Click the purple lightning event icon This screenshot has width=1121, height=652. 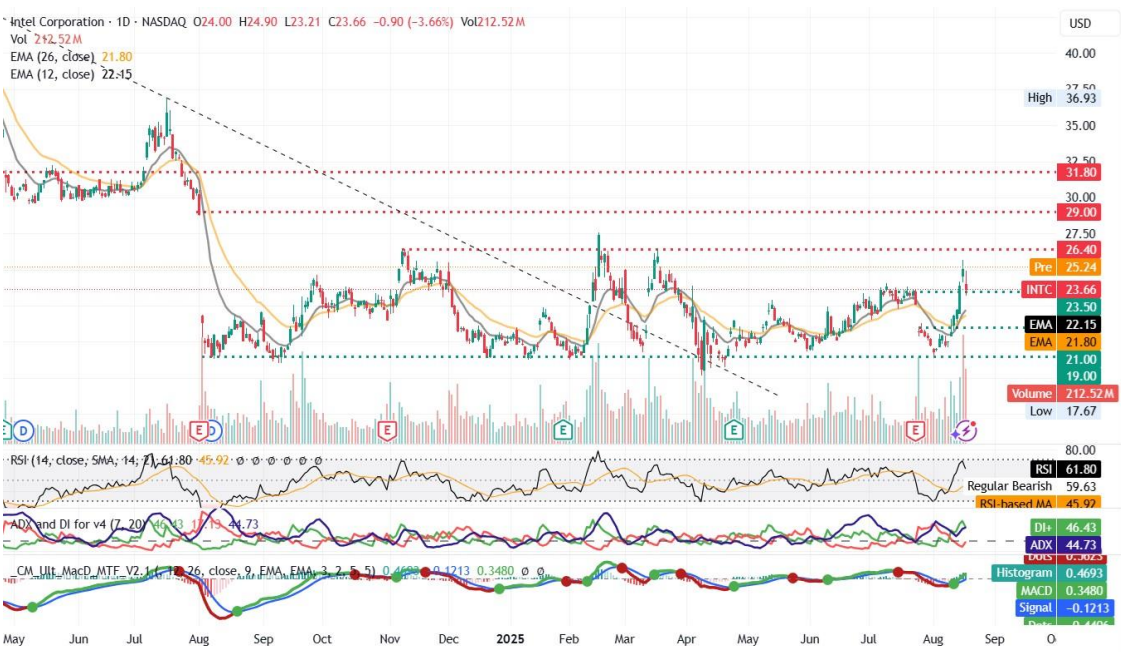coord(966,430)
